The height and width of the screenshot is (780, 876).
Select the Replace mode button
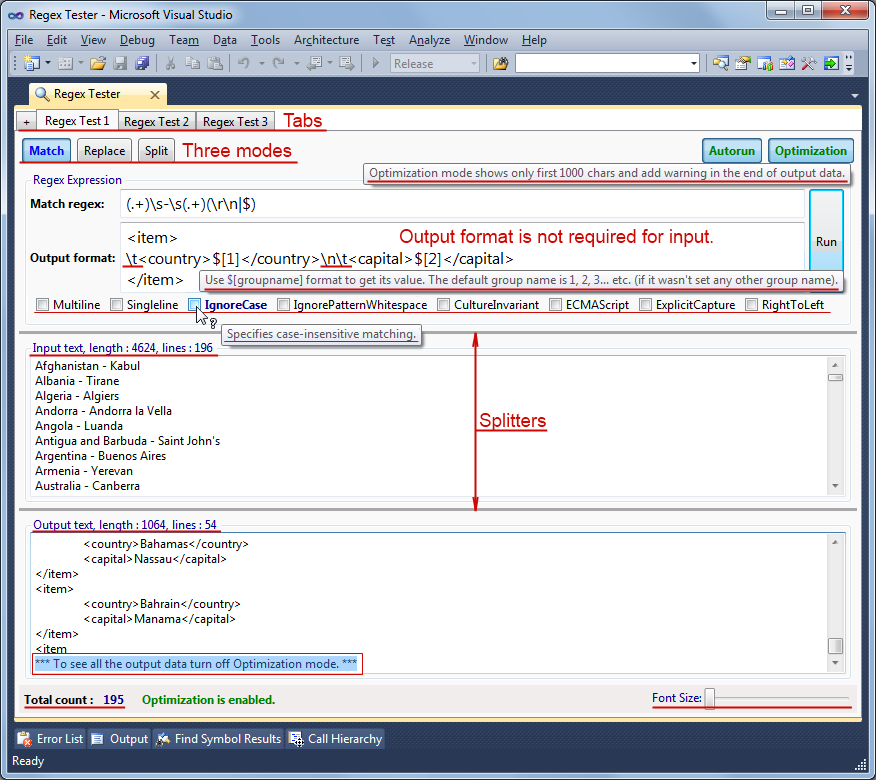point(104,151)
